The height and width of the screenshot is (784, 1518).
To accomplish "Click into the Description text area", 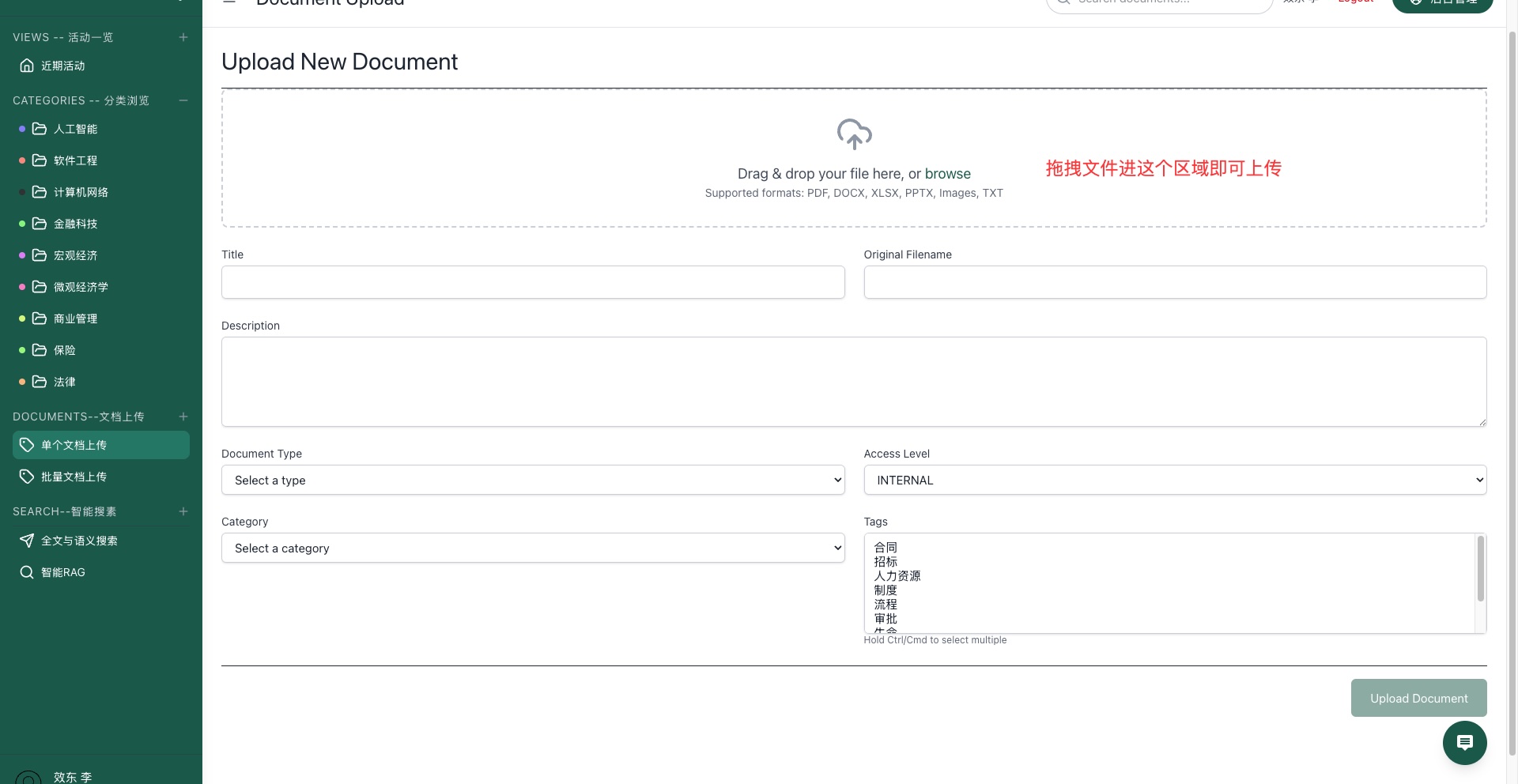I will pyautogui.click(x=854, y=382).
